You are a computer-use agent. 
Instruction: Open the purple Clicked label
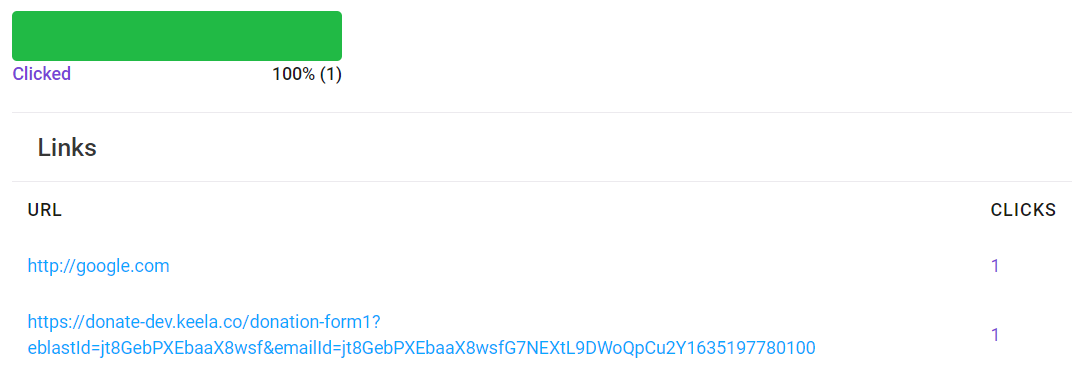pyautogui.click(x=42, y=74)
